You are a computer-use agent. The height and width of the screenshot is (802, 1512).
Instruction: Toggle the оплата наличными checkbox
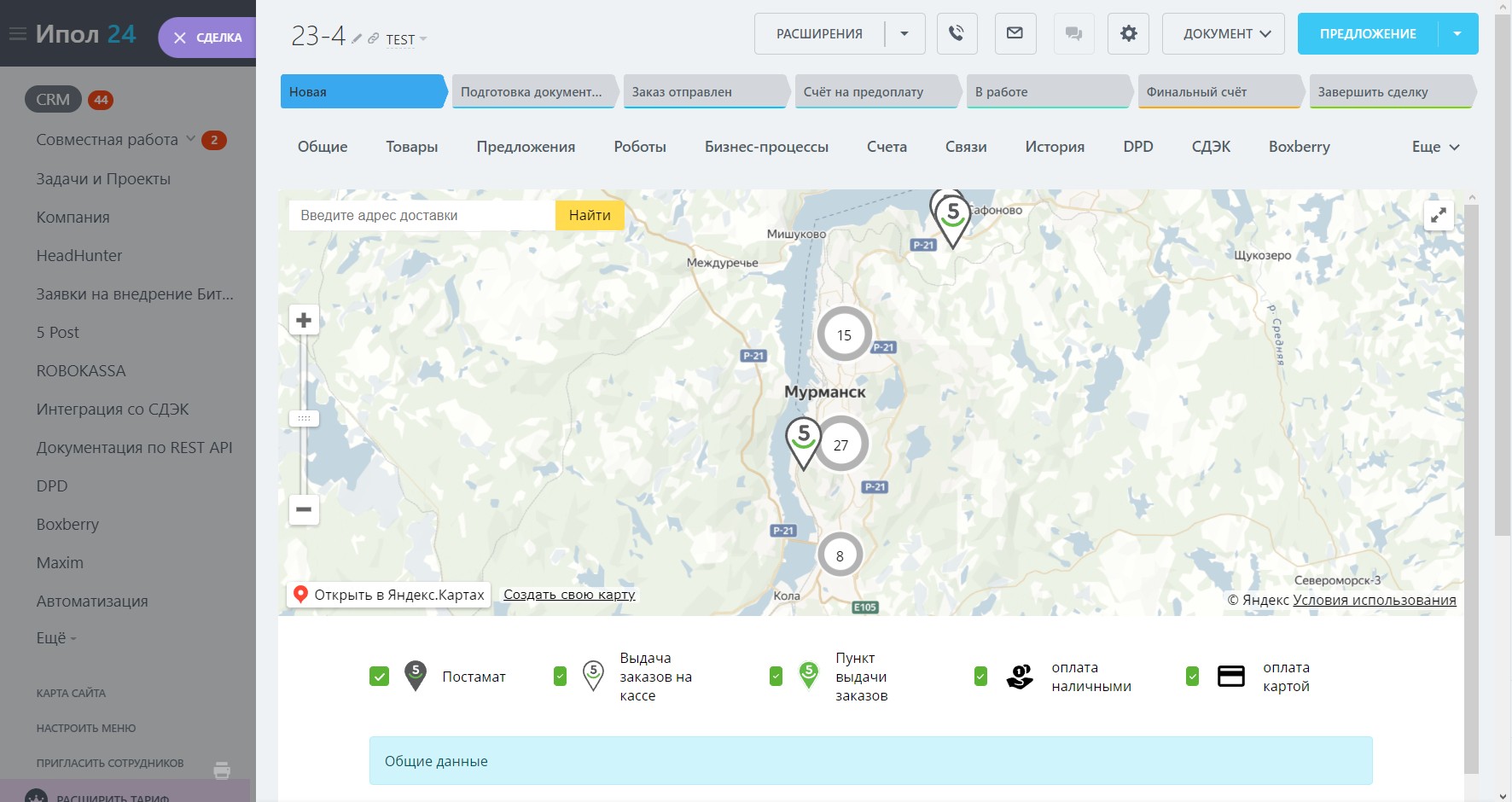980,677
